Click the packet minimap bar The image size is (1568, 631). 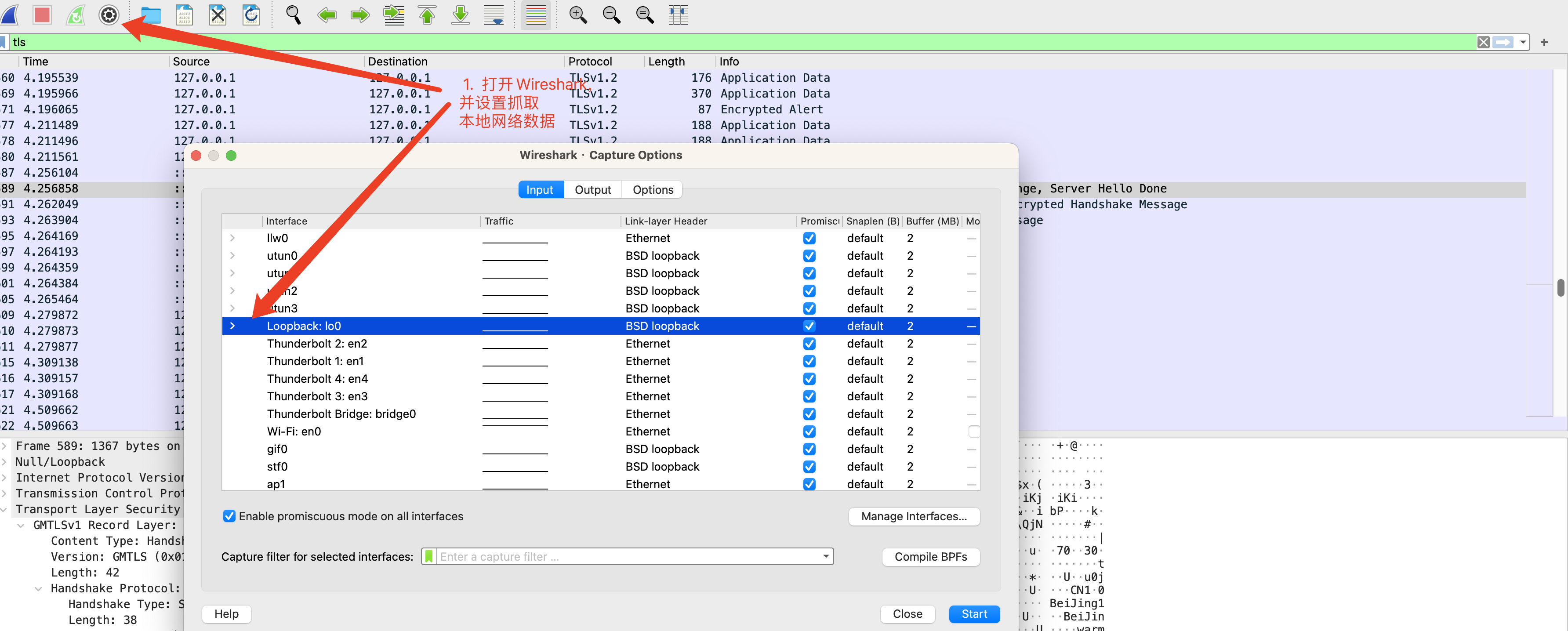point(1539,243)
